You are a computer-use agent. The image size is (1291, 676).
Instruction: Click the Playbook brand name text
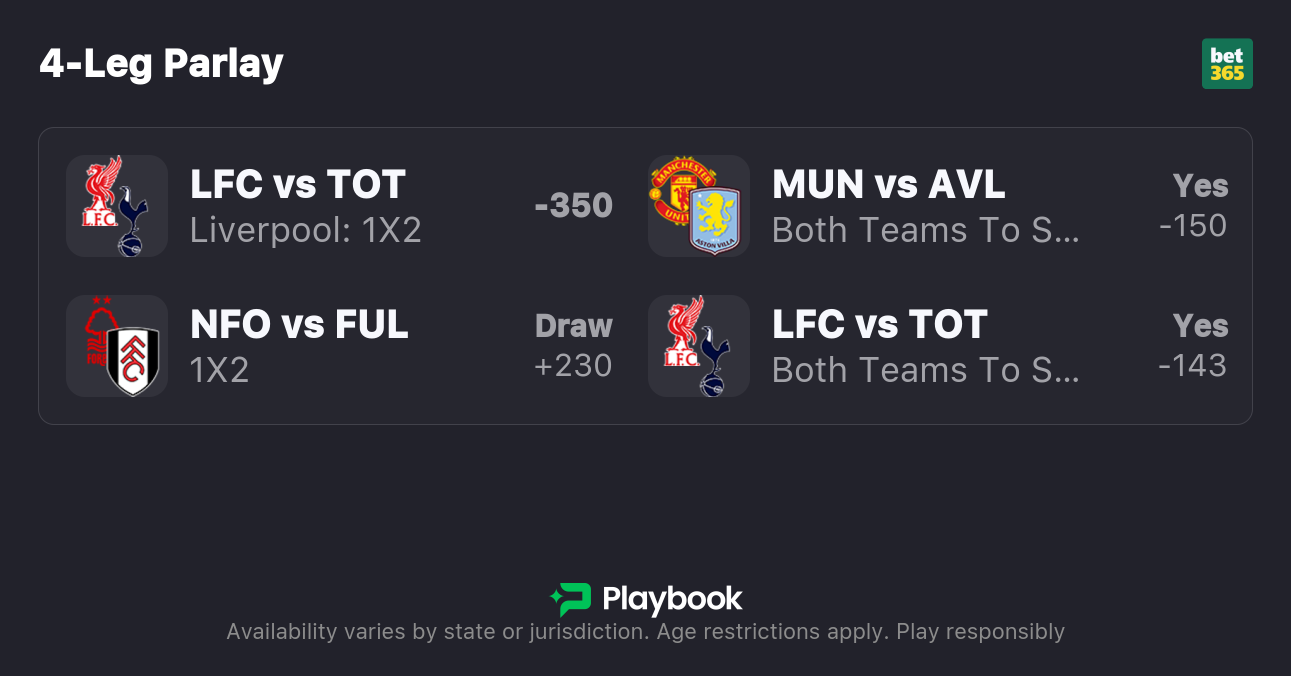click(x=672, y=599)
